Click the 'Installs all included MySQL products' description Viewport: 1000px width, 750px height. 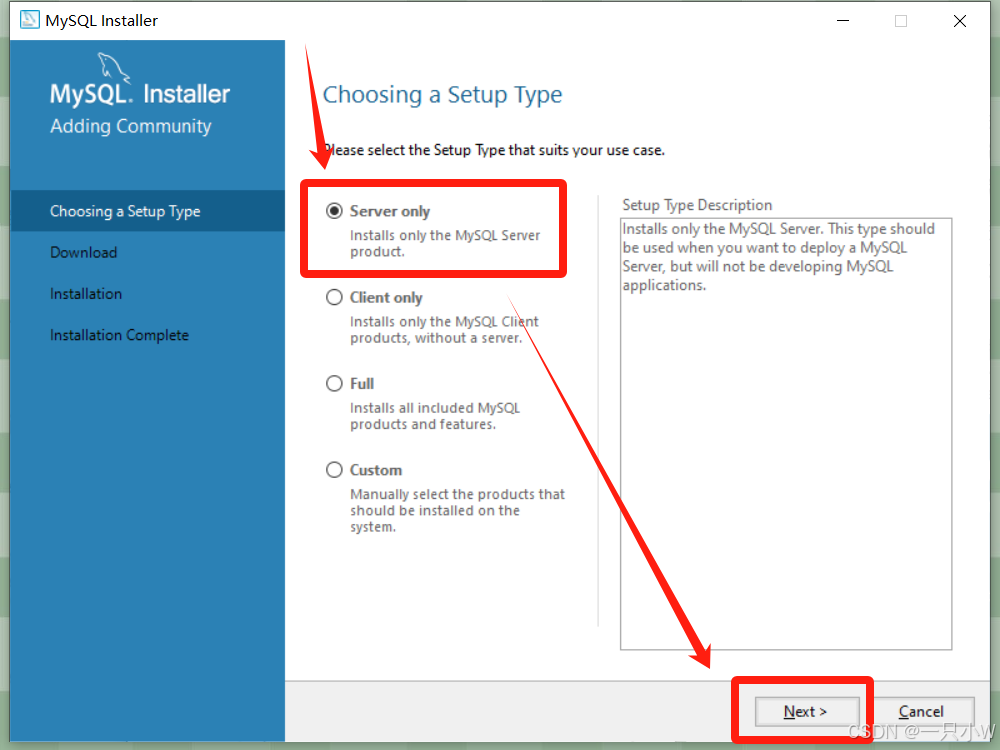(x=435, y=416)
